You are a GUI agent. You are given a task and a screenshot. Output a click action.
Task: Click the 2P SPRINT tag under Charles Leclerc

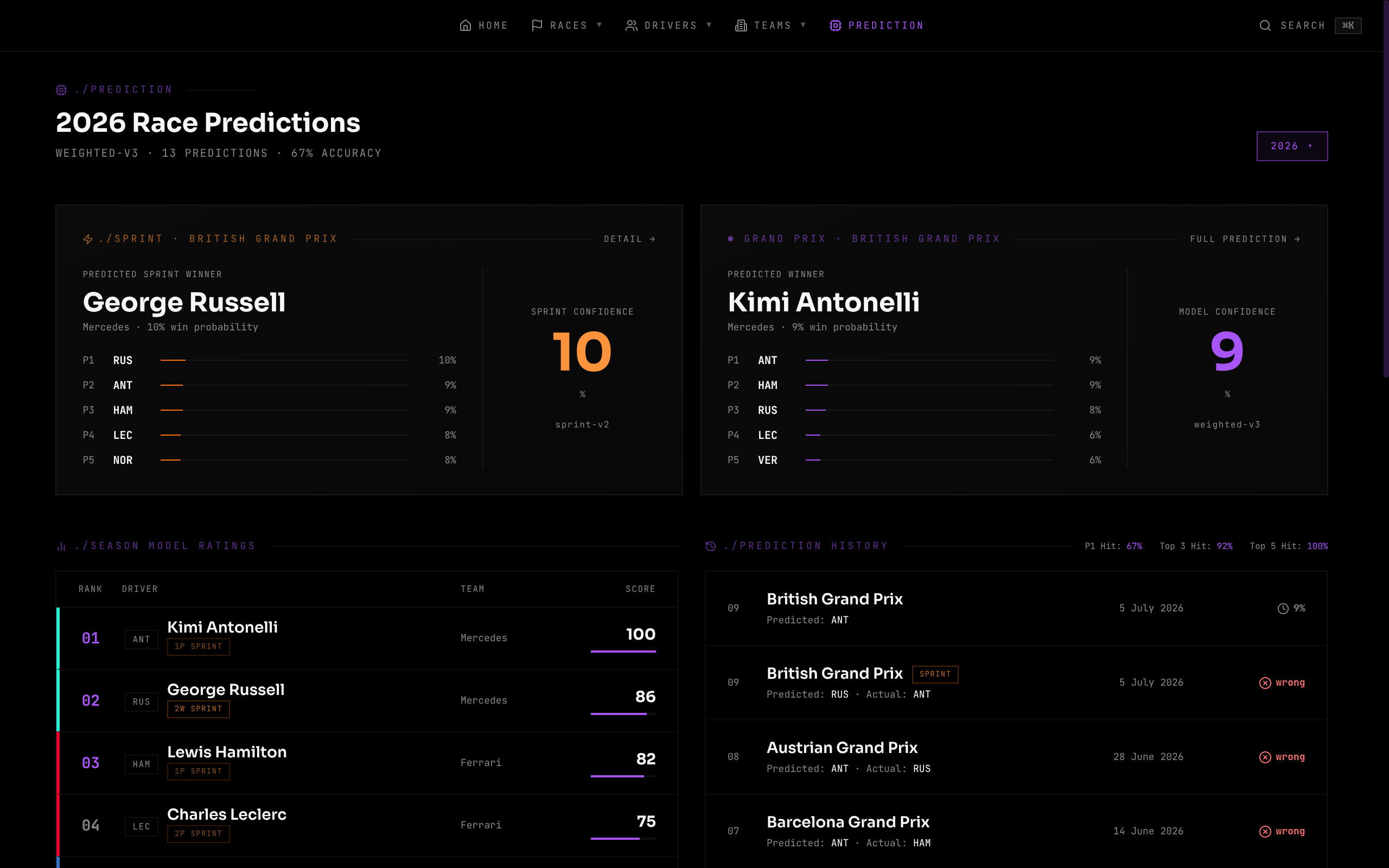198,834
